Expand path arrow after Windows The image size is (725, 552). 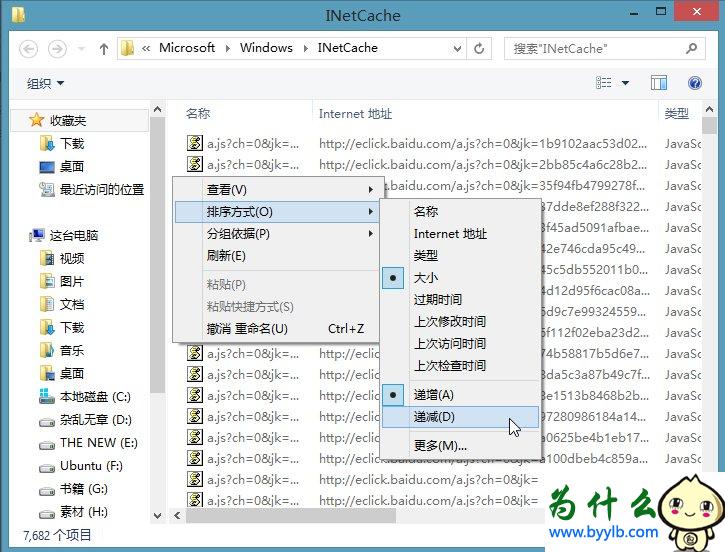point(306,48)
